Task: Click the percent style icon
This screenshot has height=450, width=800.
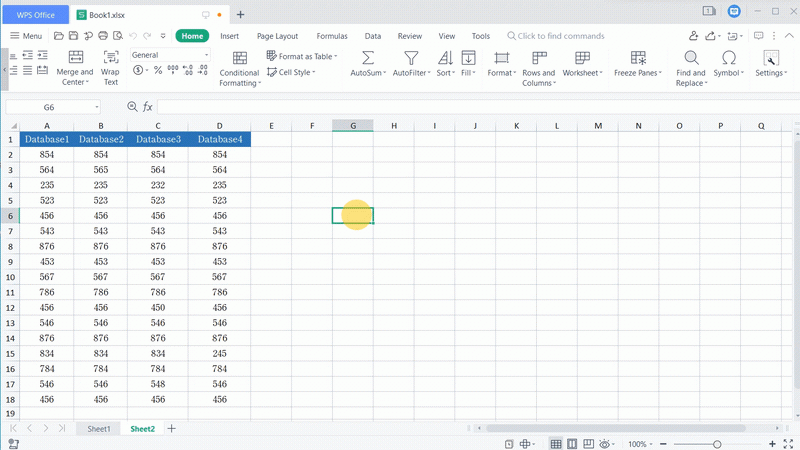Action: tap(158, 71)
